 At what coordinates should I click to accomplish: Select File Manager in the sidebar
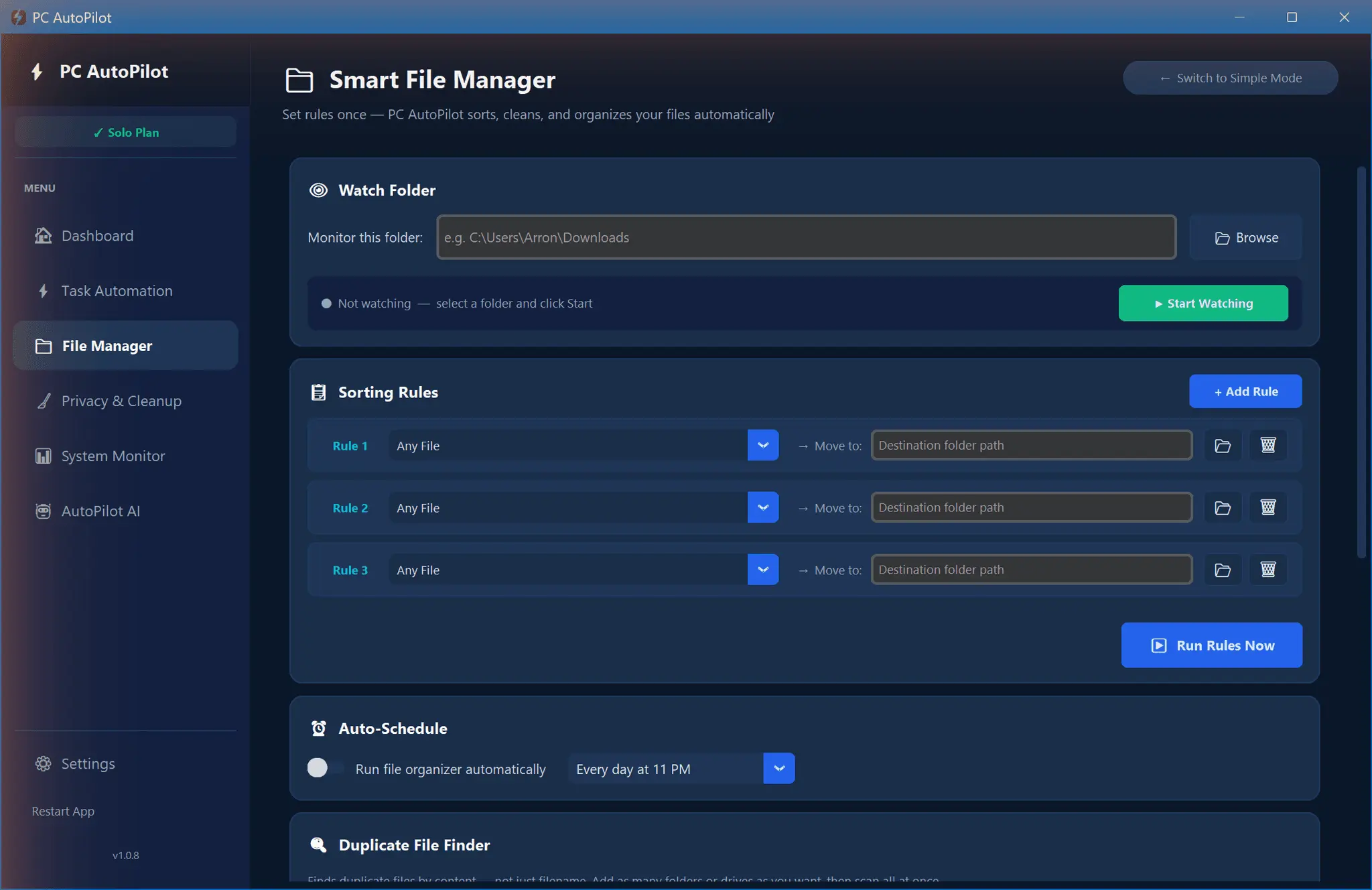(125, 346)
